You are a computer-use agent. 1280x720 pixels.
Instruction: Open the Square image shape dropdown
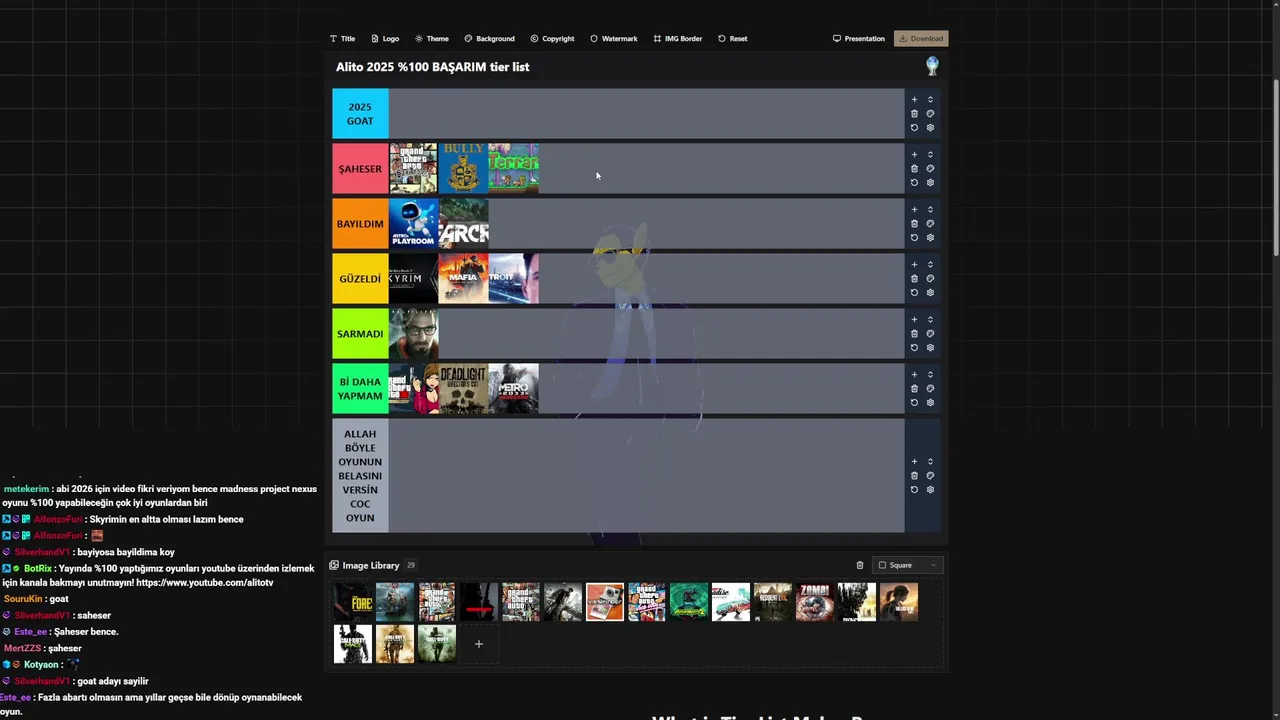coord(908,565)
